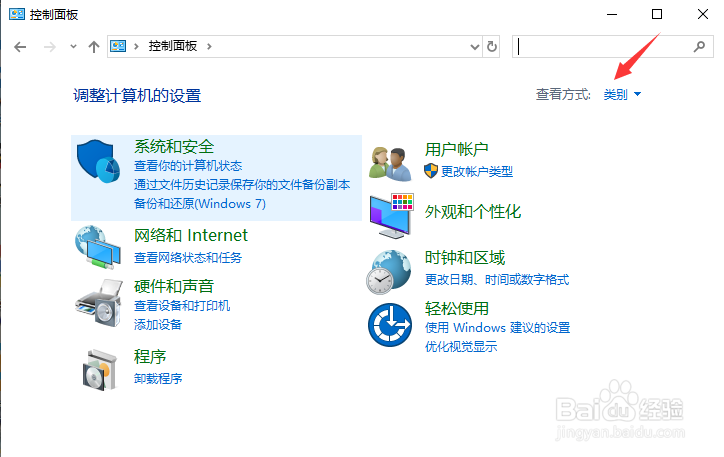The width and height of the screenshot is (724, 457).
Task: Click the System and Security shield icon
Action: click(x=98, y=162)
